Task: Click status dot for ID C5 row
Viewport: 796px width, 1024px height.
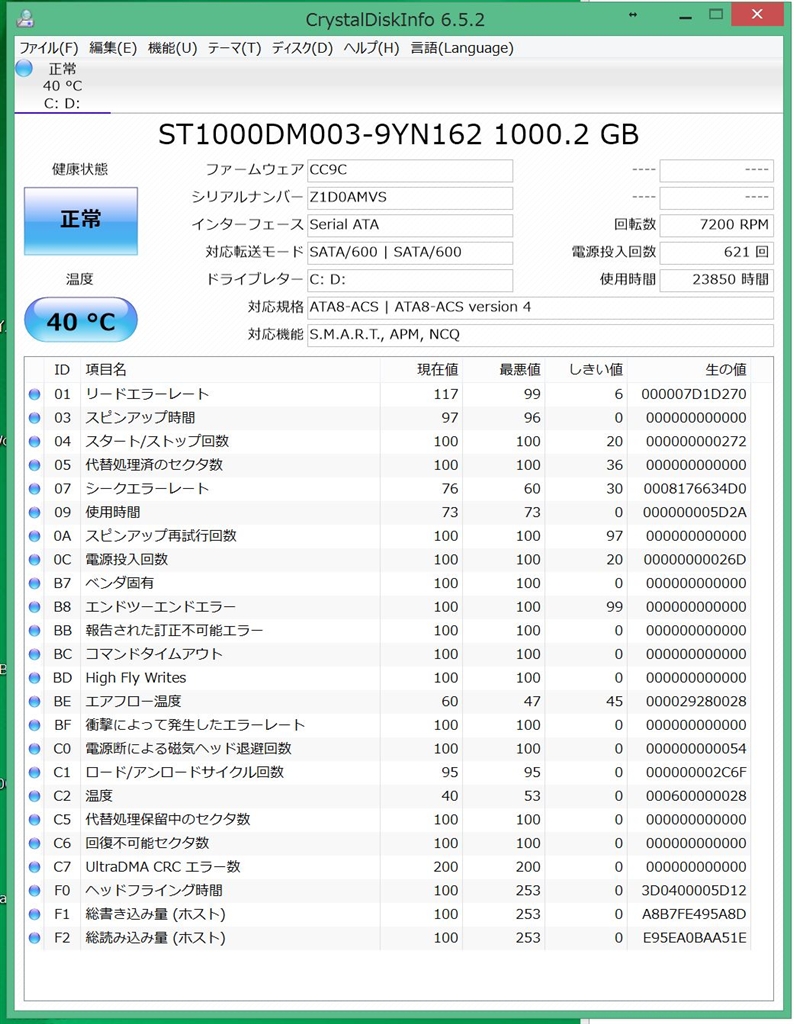Action: pos(35,820)
